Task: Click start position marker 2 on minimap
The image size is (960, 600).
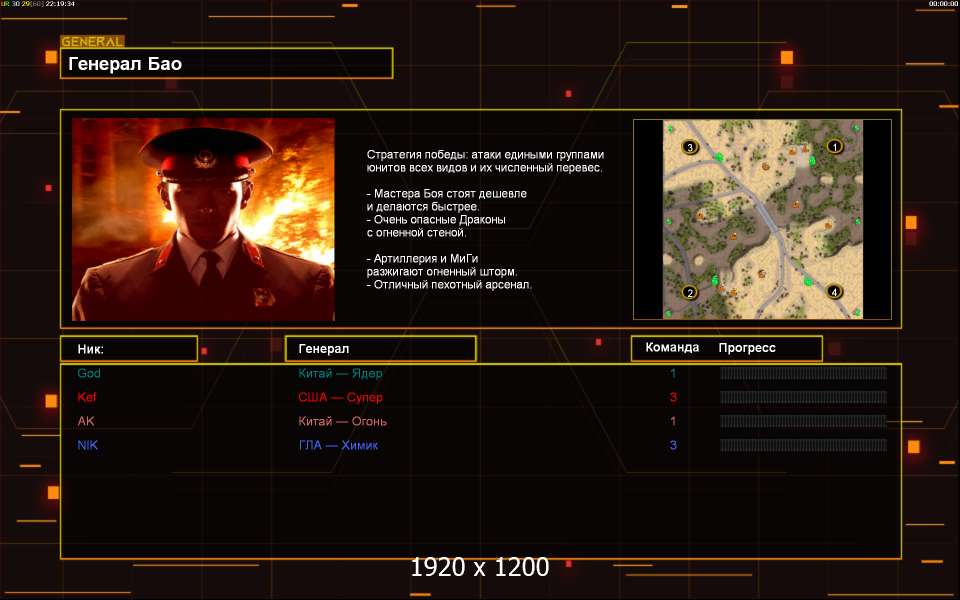Action: point(690,292)
